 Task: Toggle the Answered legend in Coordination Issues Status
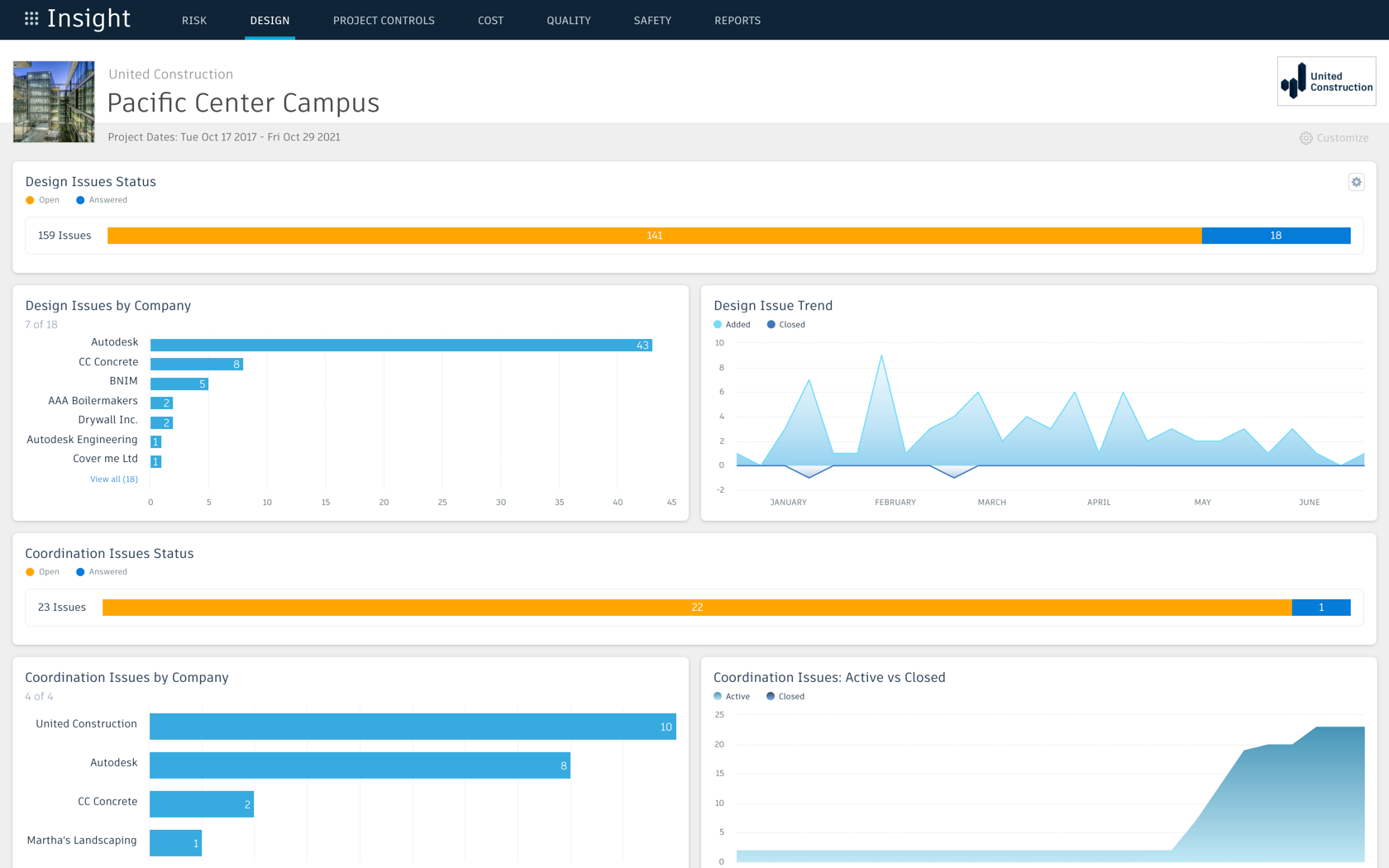pyautogui.click(x=101, y=571)
